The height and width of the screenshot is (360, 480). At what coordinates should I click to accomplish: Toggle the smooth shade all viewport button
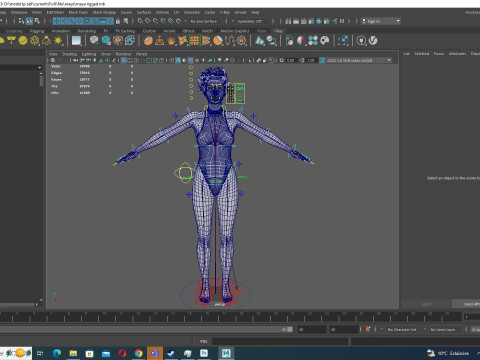(x=178, y=60)
